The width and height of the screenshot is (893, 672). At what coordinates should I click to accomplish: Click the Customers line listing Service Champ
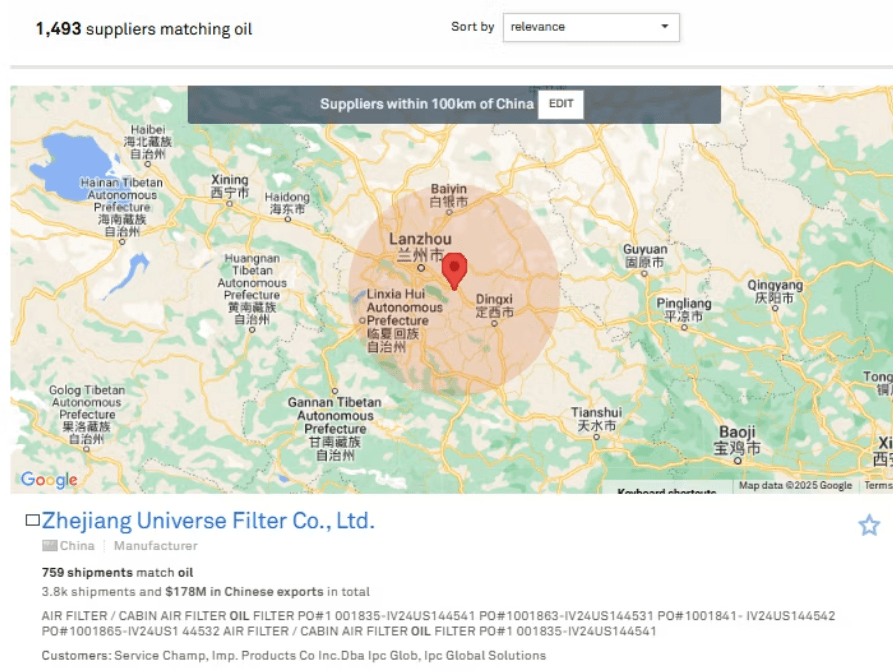[x=294, y=655]
